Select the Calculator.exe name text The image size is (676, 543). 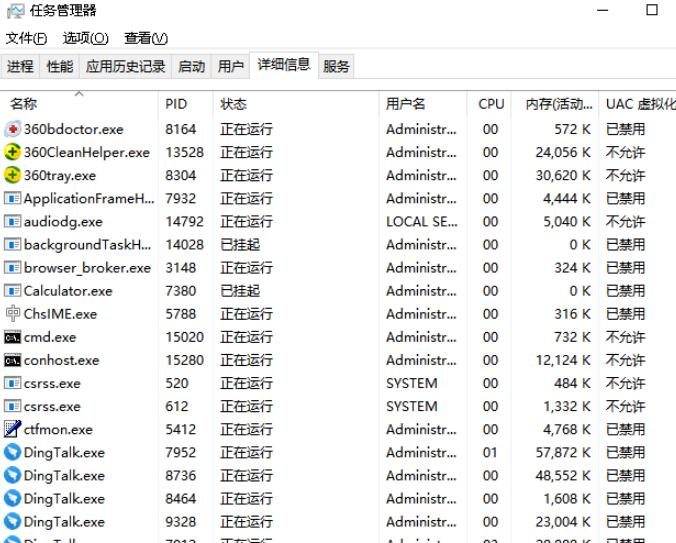[x=68, y=291]
